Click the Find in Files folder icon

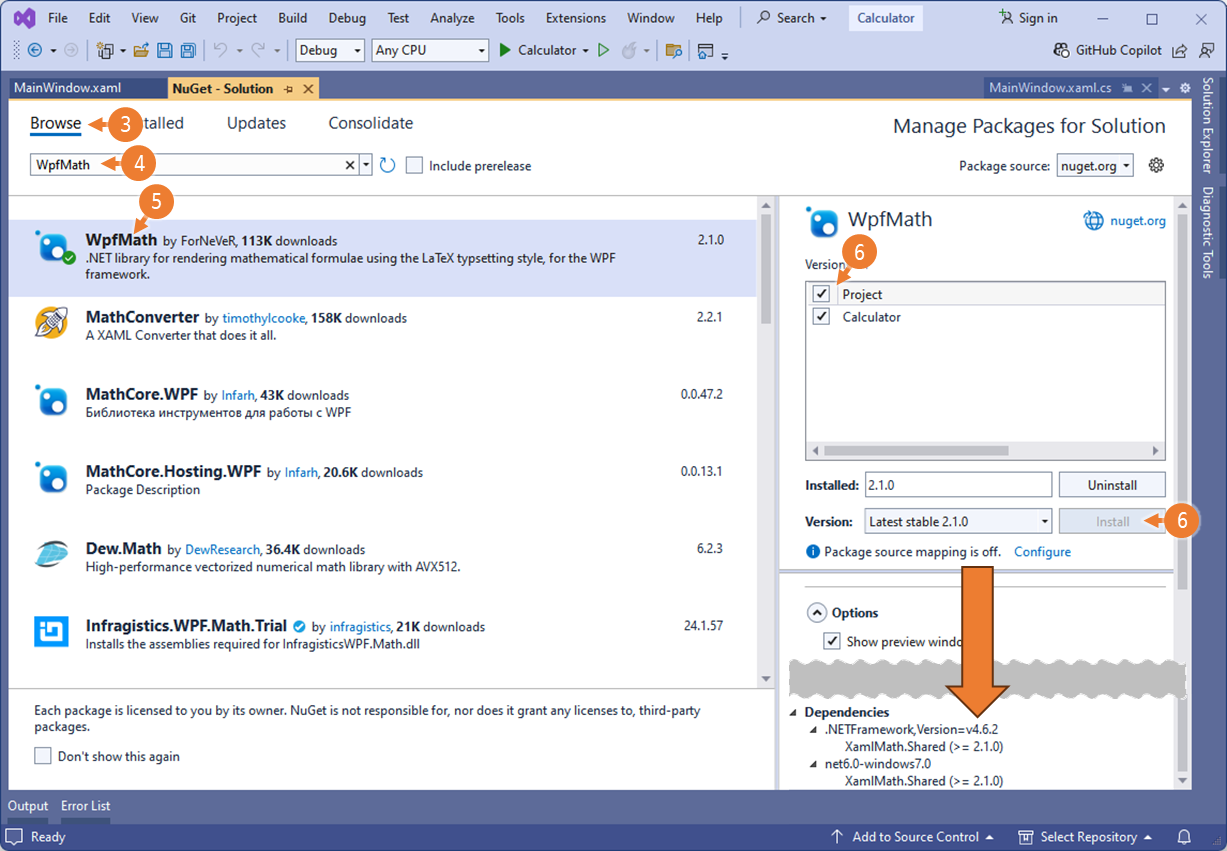tap(673, 50)
